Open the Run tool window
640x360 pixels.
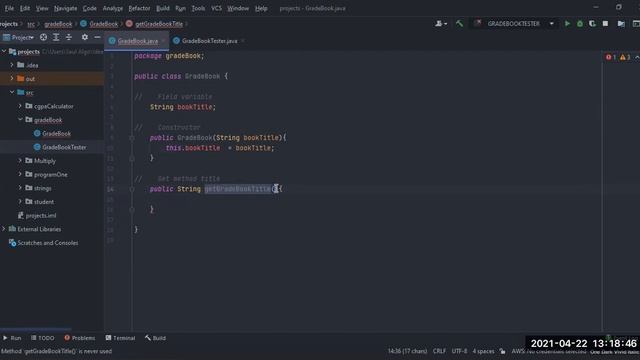pyautogui.click(x=12, y=338)
